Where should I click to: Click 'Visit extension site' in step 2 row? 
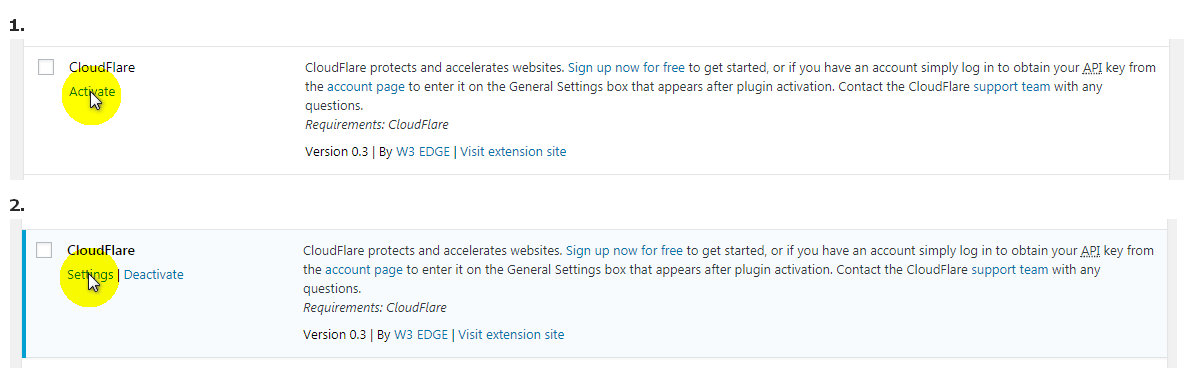[512, 335]
